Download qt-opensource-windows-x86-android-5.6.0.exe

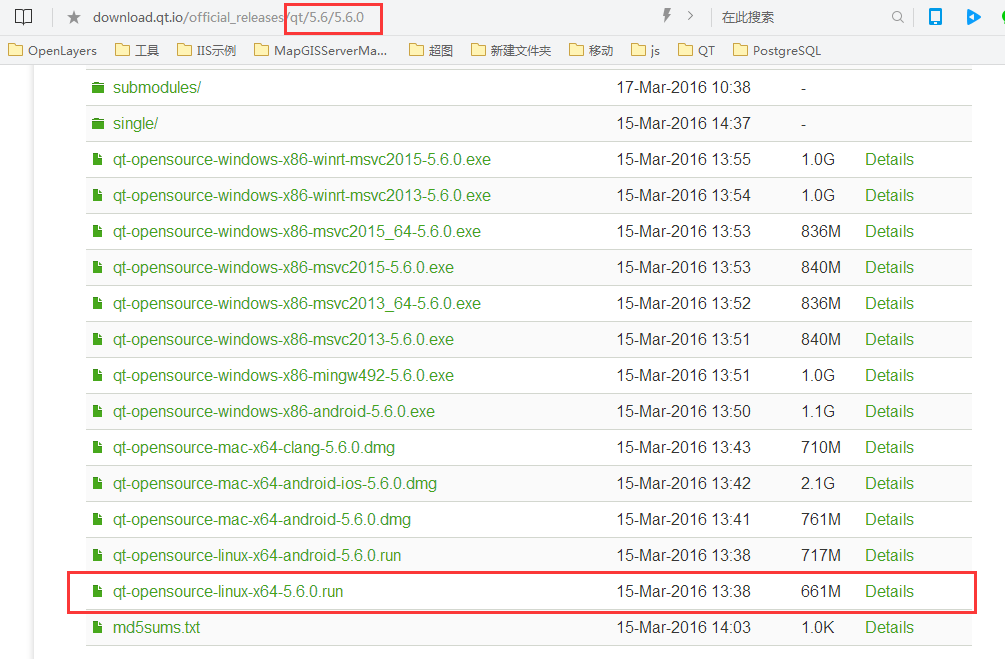coord(274,411)
